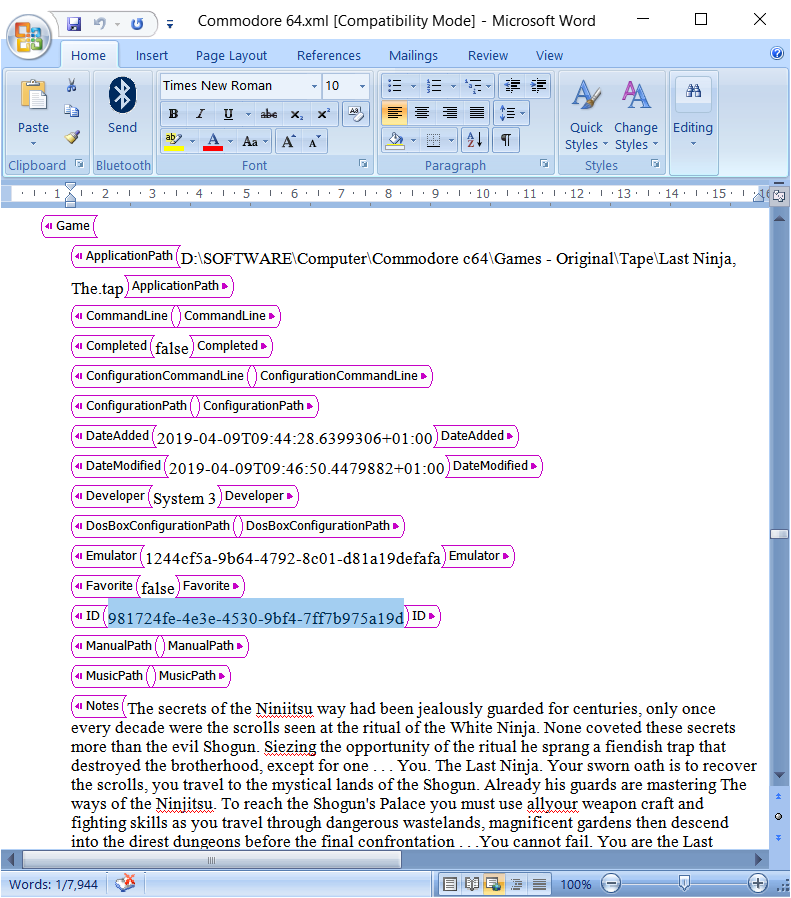
Task: Open Microsoft Office Word Help
Action: tap(777, 53)
